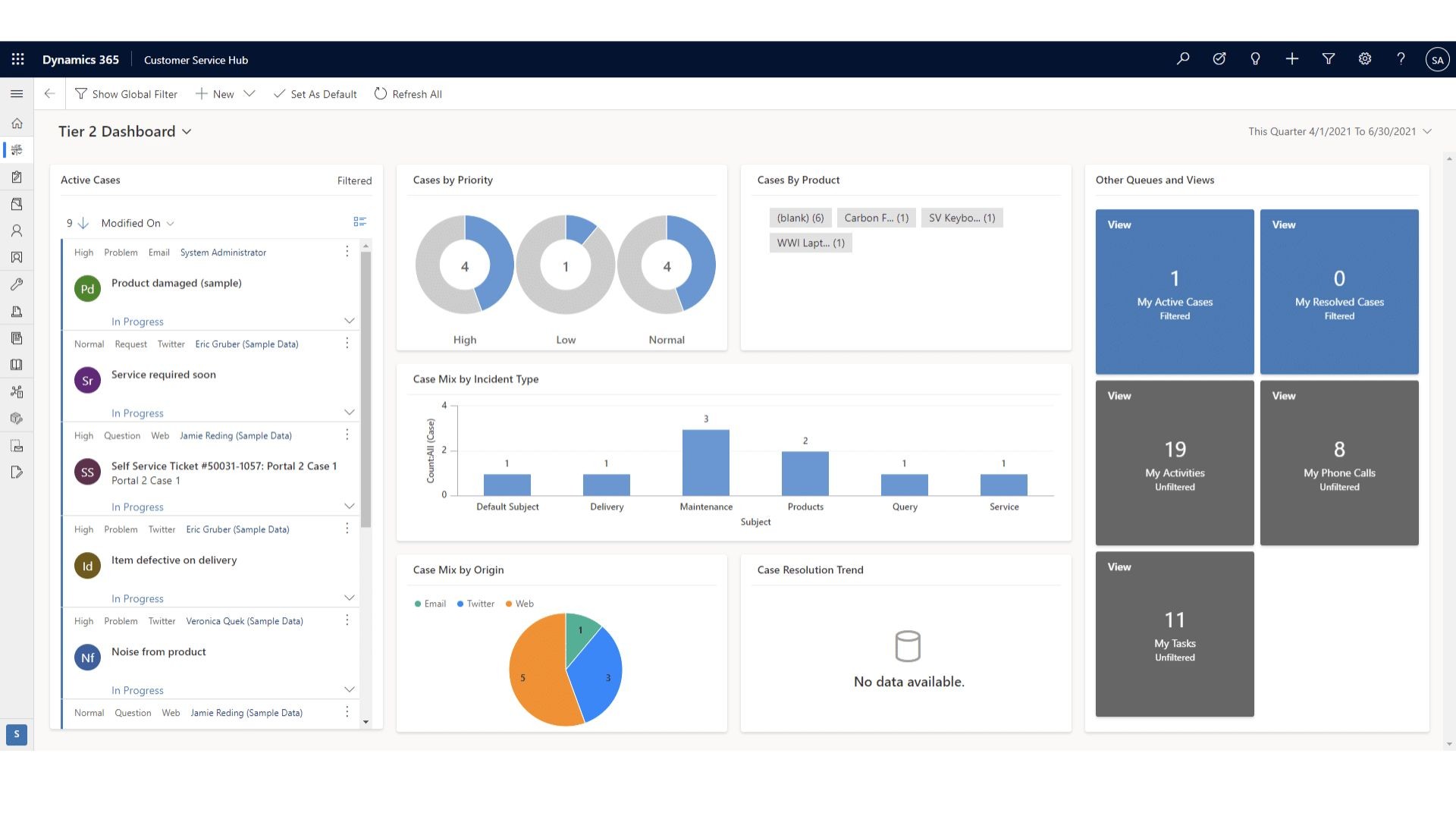Toggle the Web legend in Case Mix by Origin

point(519,604)
